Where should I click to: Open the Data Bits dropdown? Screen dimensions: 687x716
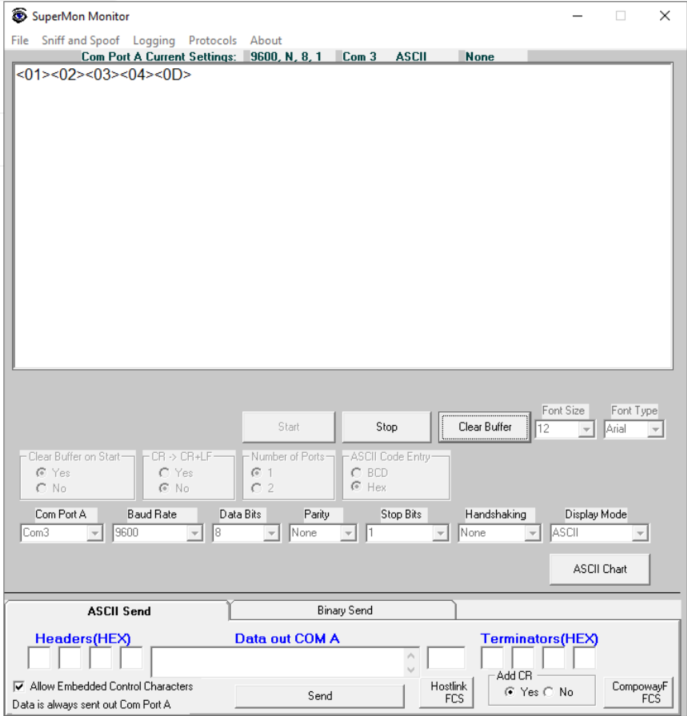[x=271, y=533]
